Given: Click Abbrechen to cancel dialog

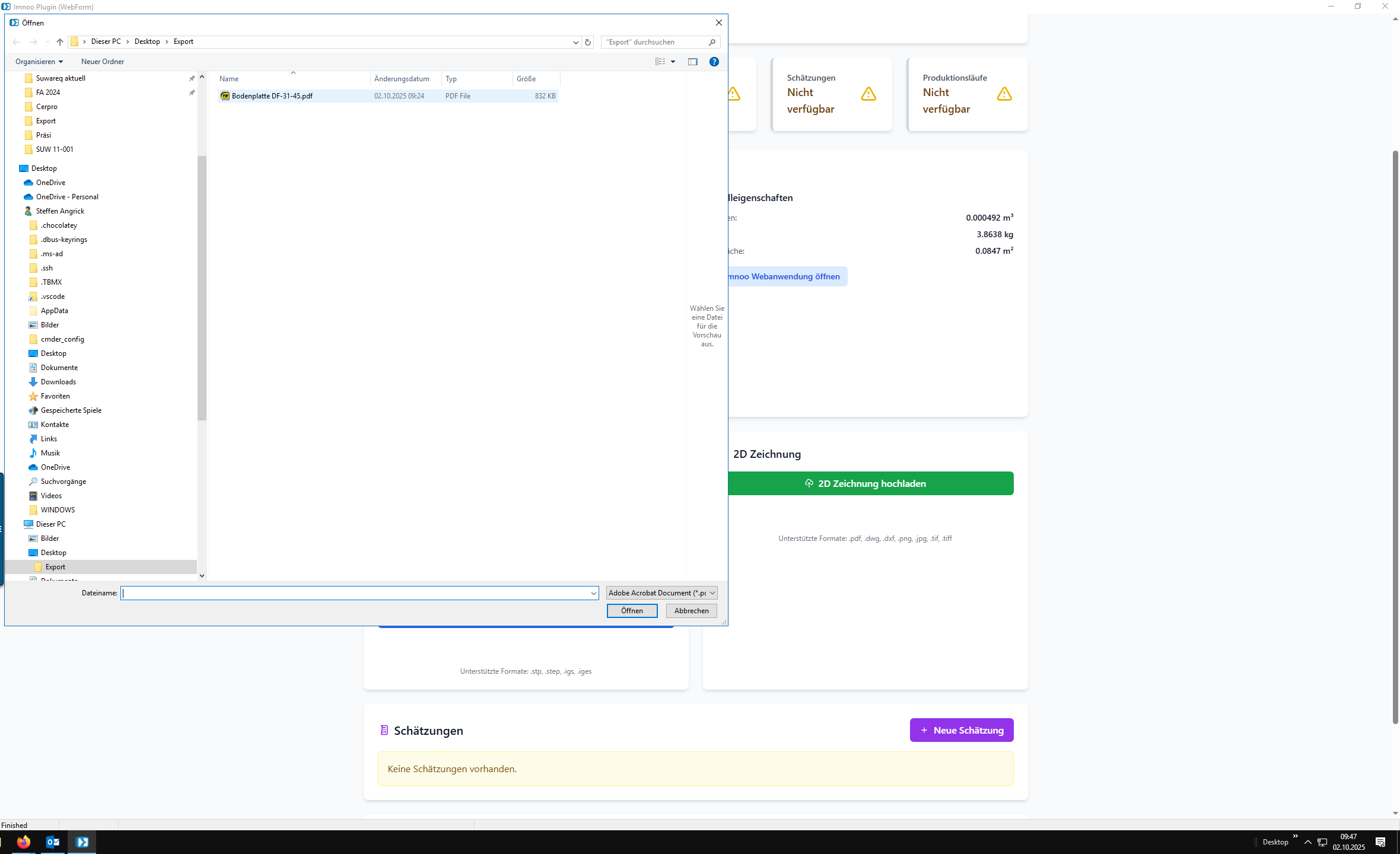Looking at the screenshot, I should pyautogui.click(x=691, y=611).
